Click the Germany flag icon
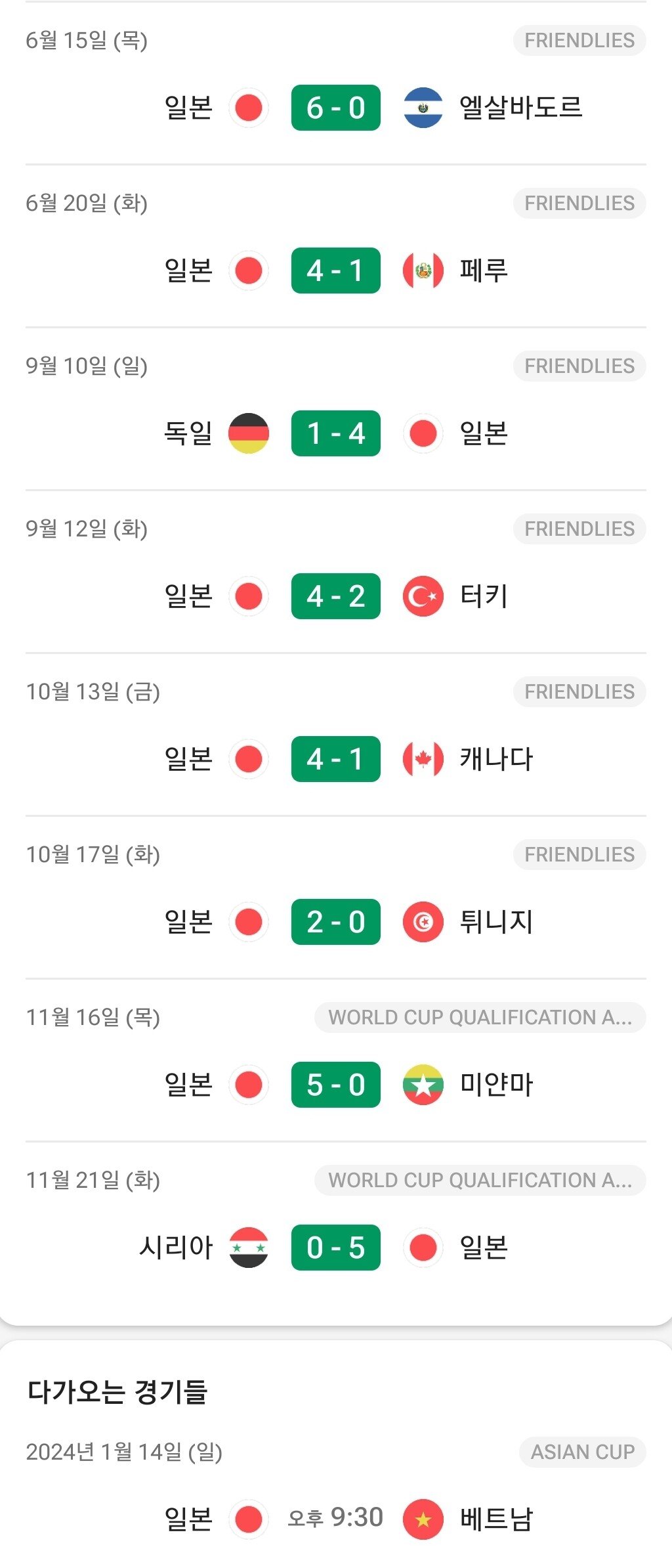672x1568 pixels. coord(249,433)
